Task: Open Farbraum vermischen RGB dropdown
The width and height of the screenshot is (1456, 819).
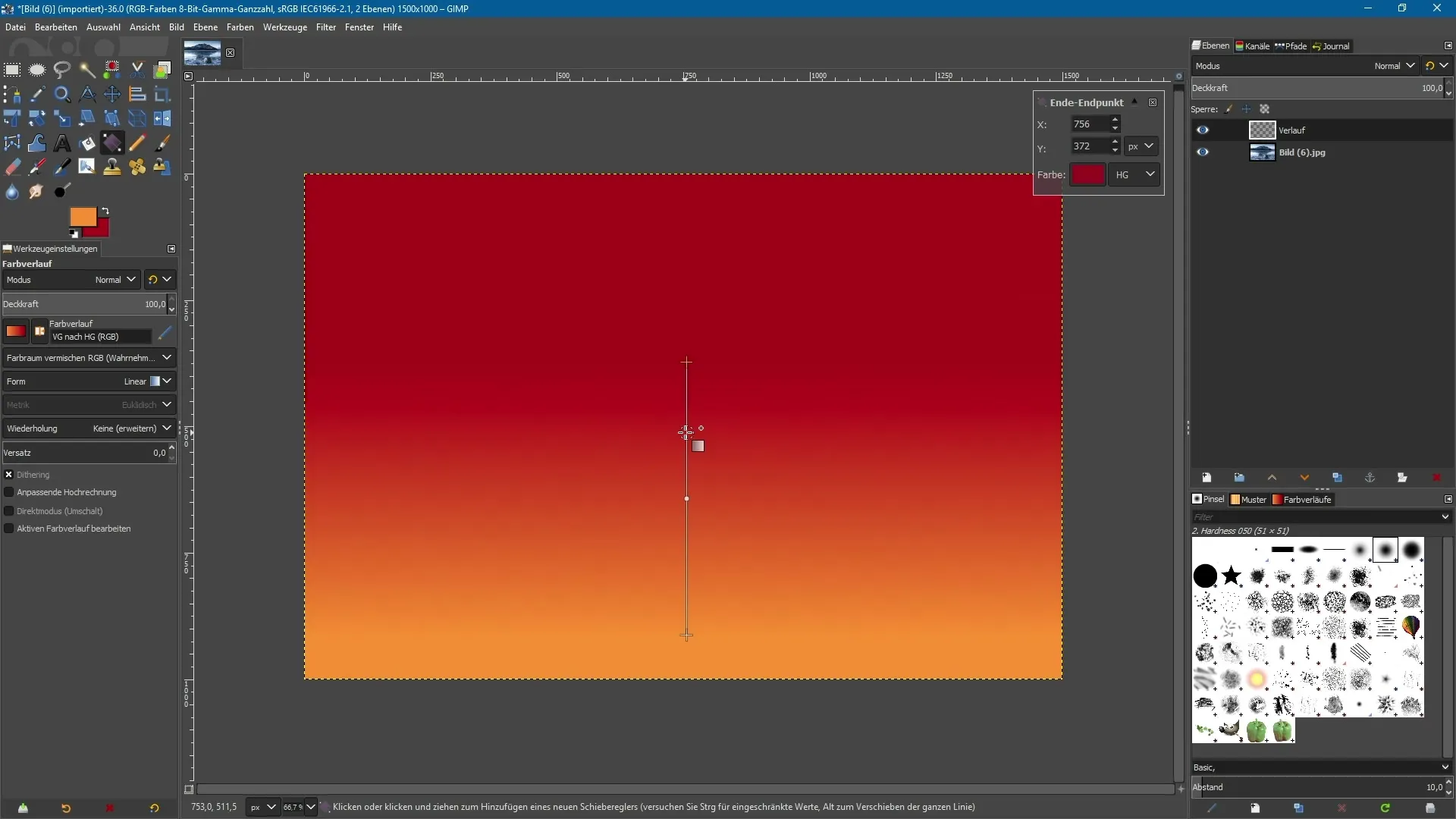Action: [x=89, y=358]
